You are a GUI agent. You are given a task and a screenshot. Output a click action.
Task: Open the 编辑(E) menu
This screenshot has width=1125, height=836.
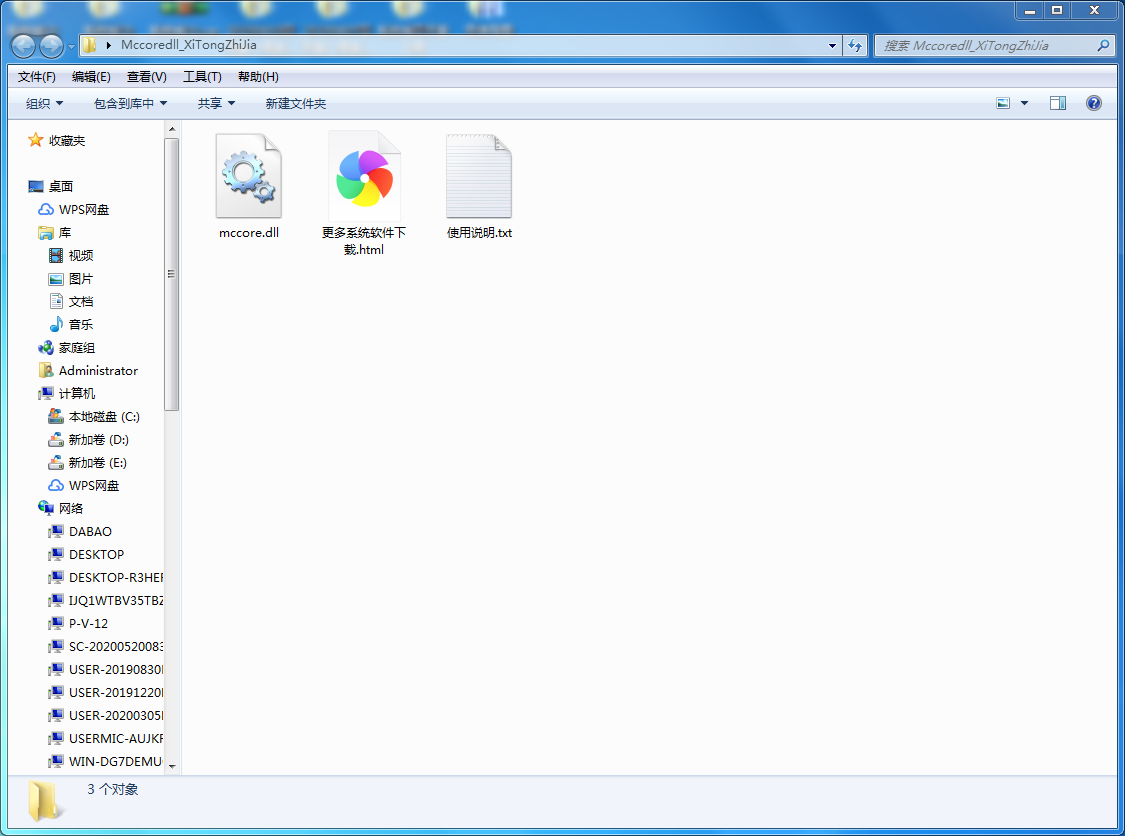click(91, 77)
